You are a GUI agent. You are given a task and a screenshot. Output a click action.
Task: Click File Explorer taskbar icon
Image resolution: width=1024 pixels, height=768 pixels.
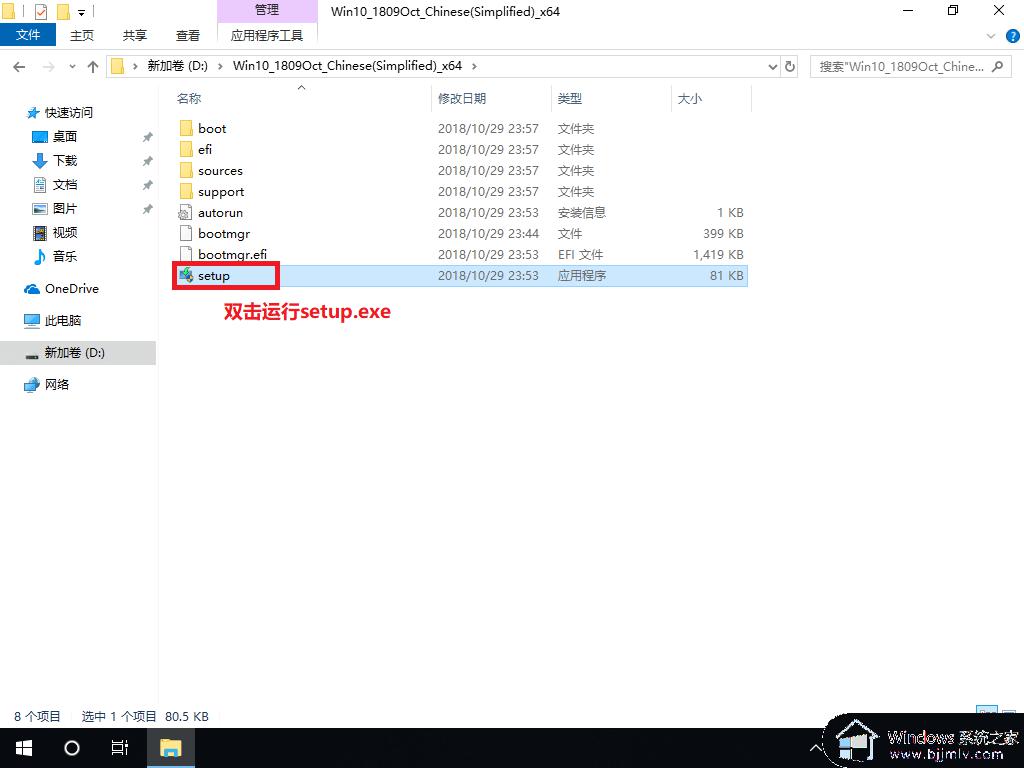(170, 748)
